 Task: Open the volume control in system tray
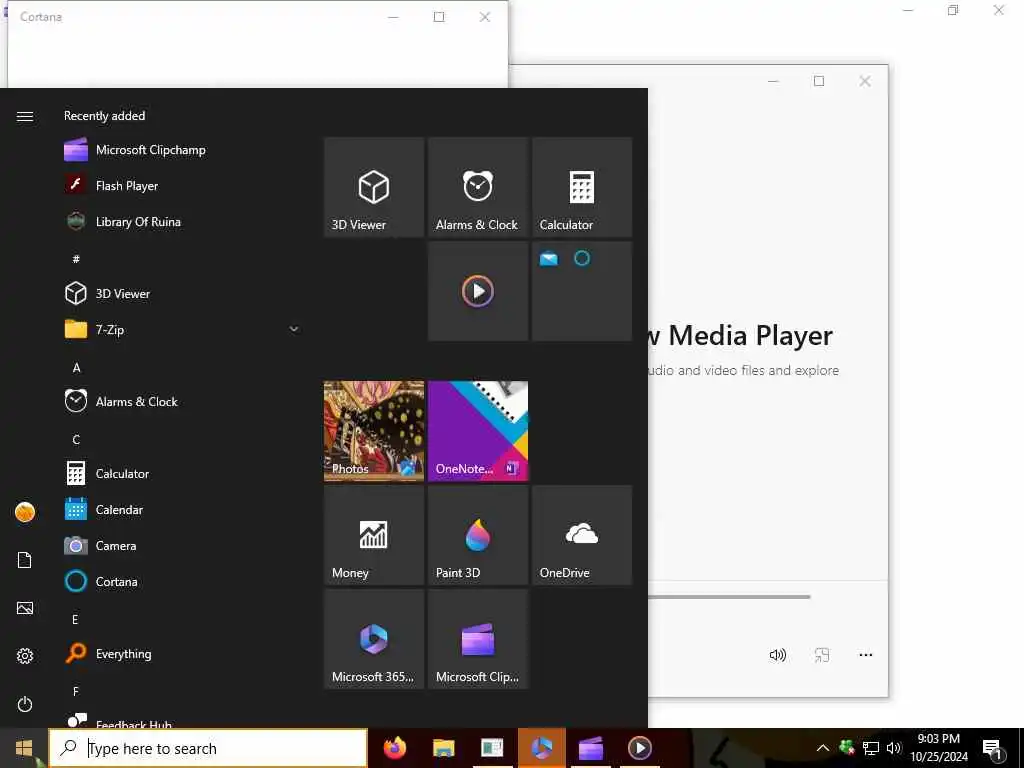tap(894, 748)
